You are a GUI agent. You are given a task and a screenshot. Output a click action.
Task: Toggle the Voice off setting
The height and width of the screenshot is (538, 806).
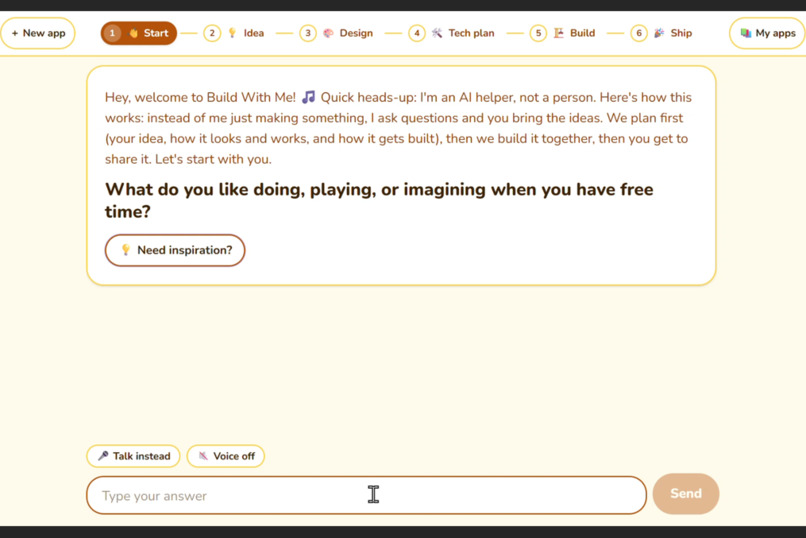(226, 456)
